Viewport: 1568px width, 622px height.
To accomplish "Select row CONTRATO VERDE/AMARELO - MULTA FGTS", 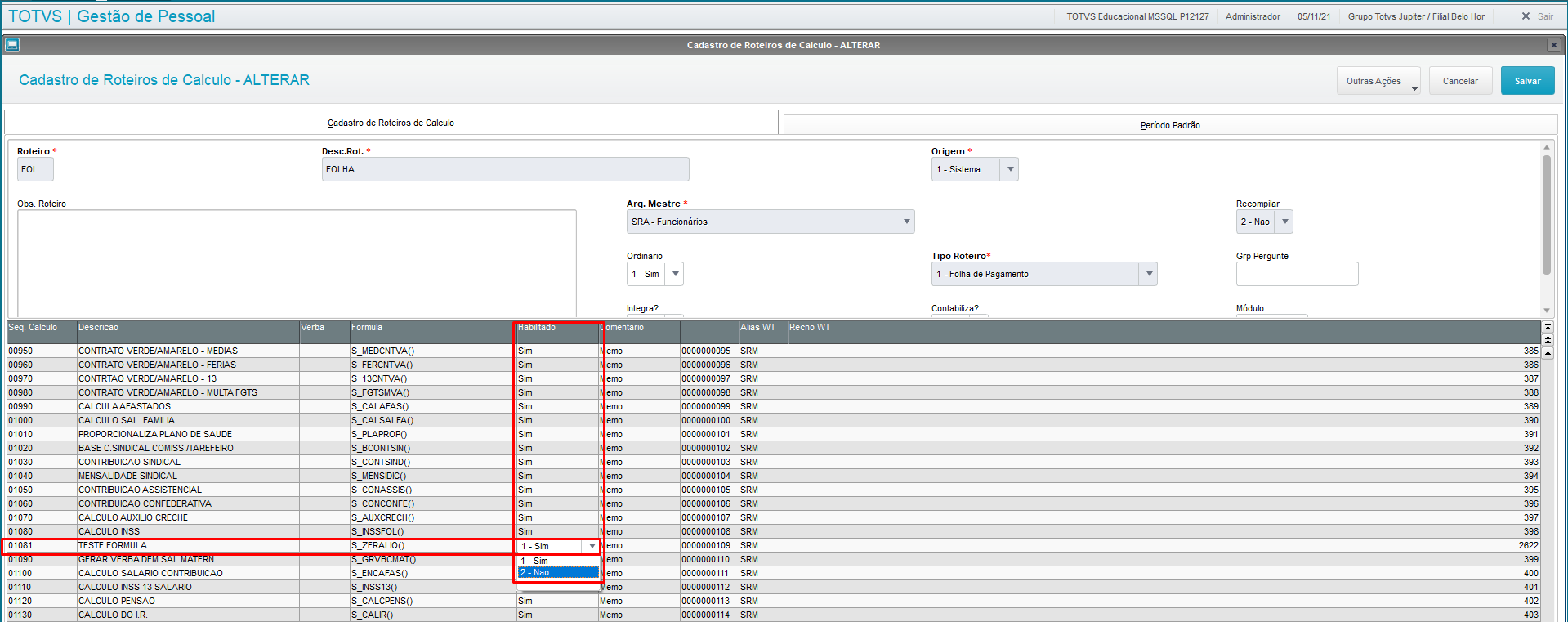I will tap(773, 393).
